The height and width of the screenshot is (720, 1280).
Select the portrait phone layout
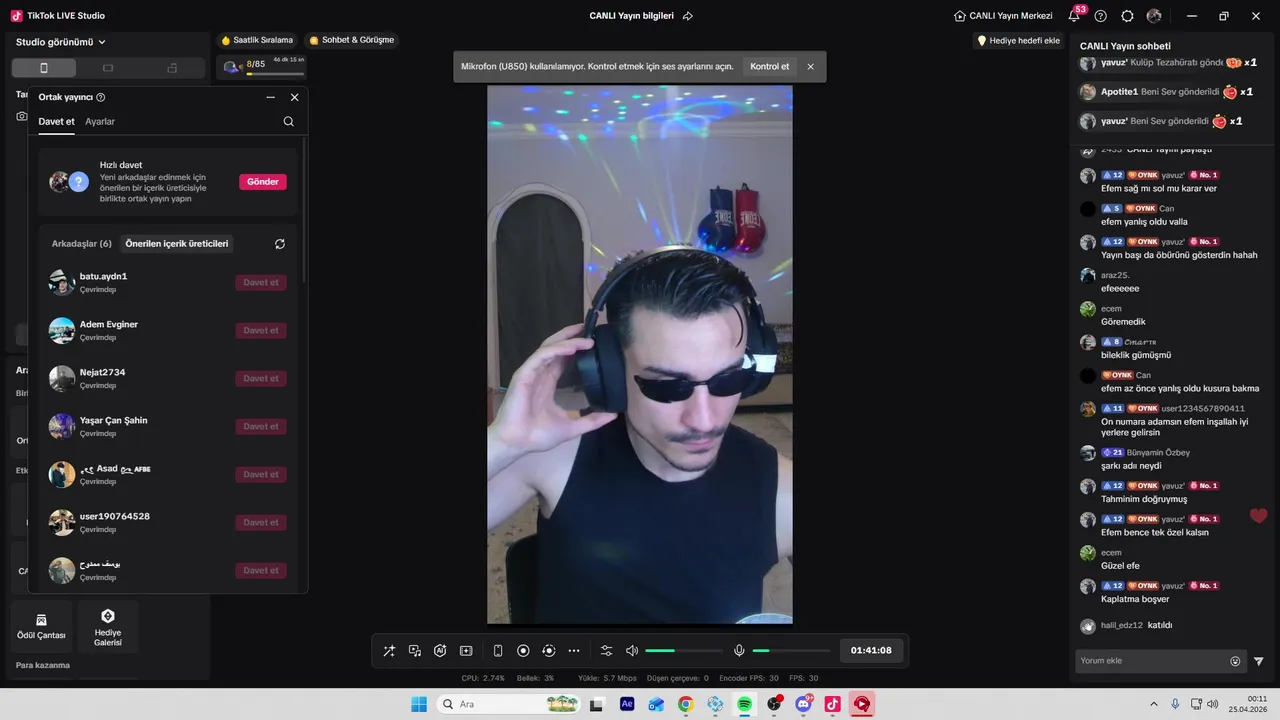pyautogui.click(x=43, y=68)
